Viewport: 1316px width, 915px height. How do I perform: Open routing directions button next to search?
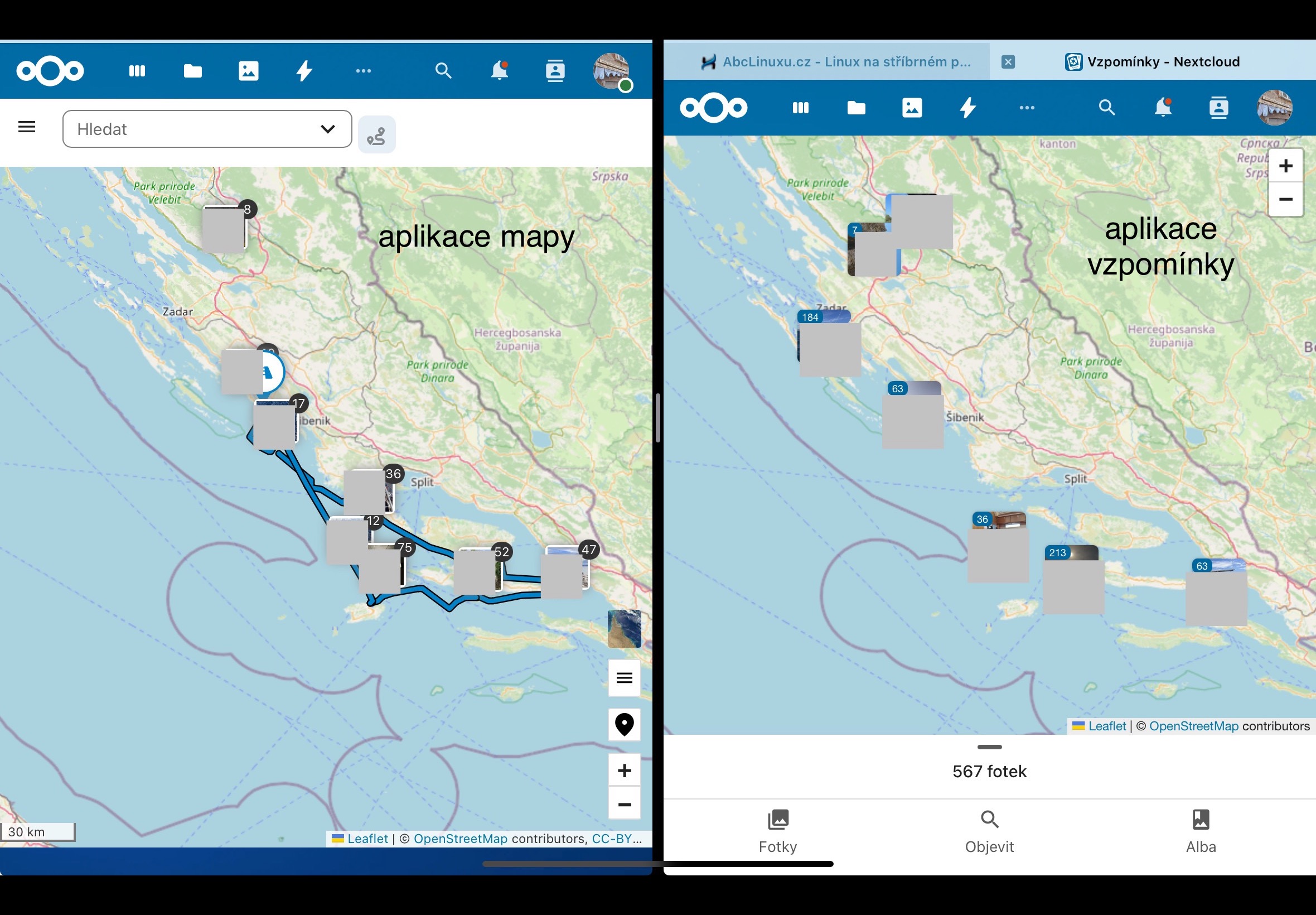(x=376, y=136)
